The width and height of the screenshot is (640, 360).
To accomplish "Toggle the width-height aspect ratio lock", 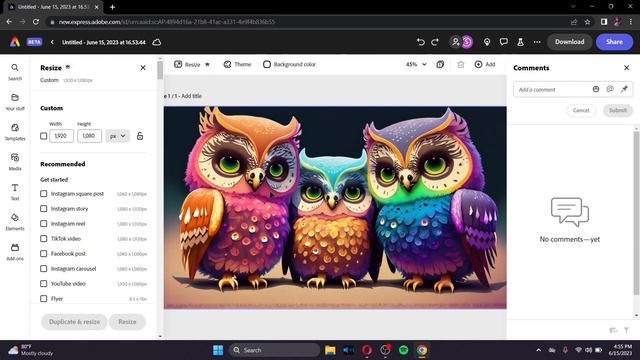I will pos(140,136).
